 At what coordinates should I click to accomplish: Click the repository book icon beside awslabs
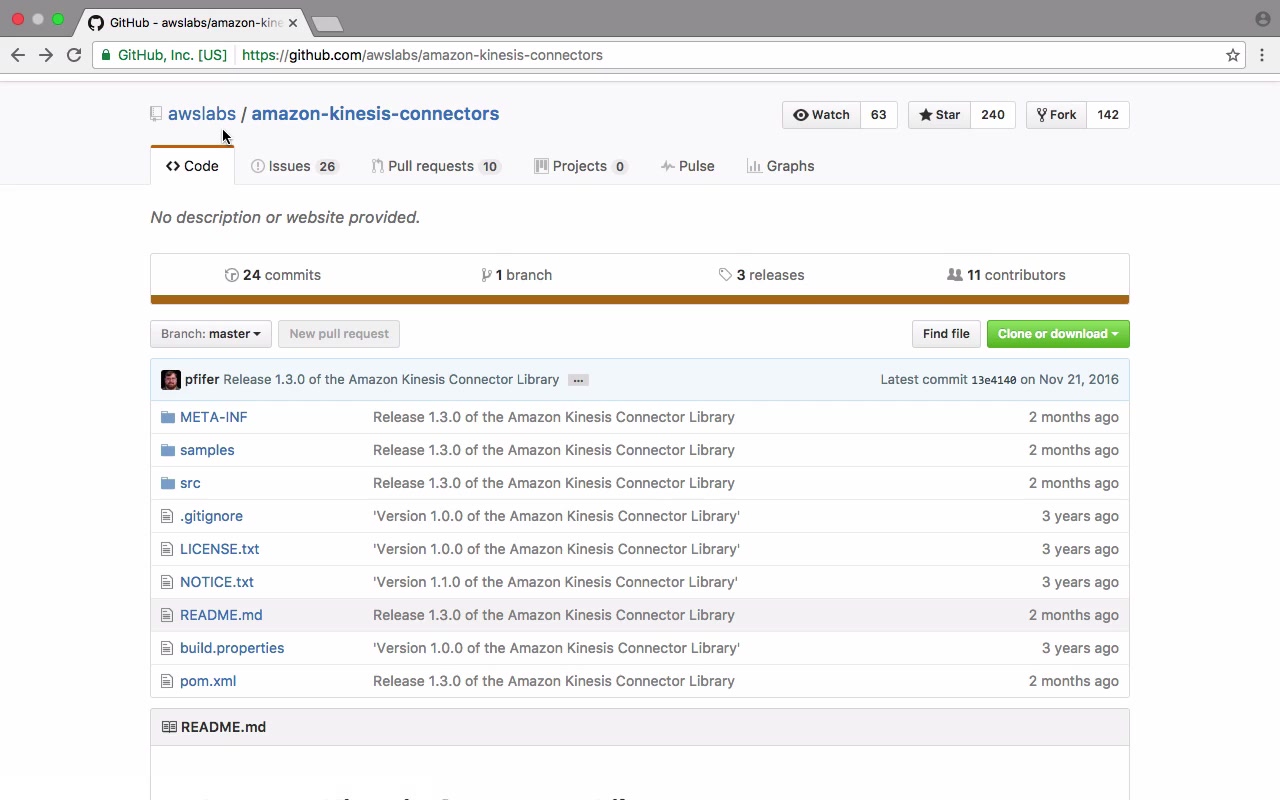156,114
